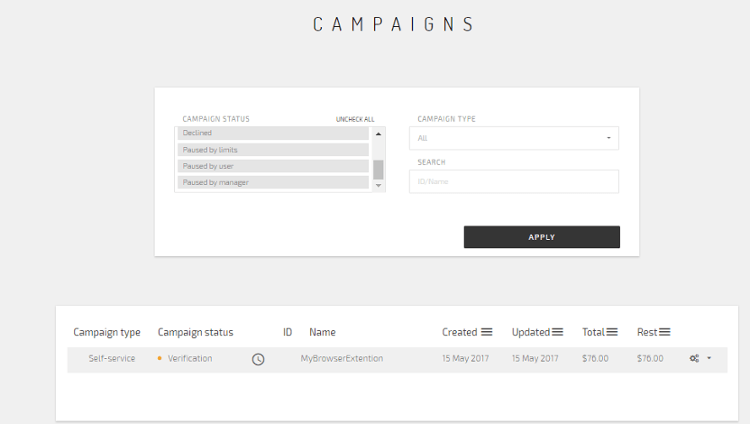The width and height of the screenshot is (750, 424).
Task: Sort by Total column icon
Action: coord(612,332)
